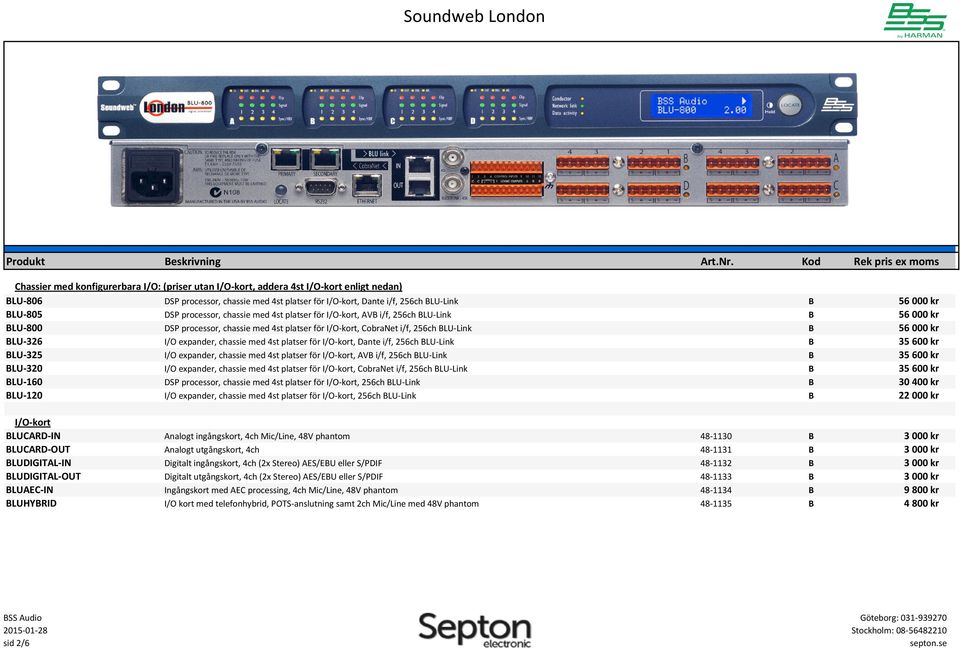This screenshot has height=648, width=960.
Task: Select product name BLUHYBRID
Action: (31, 503)
